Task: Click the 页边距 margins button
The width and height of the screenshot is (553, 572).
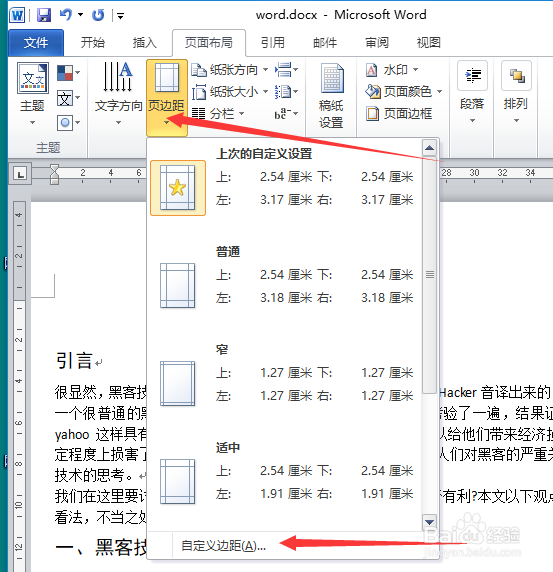Action: [167, 98]
